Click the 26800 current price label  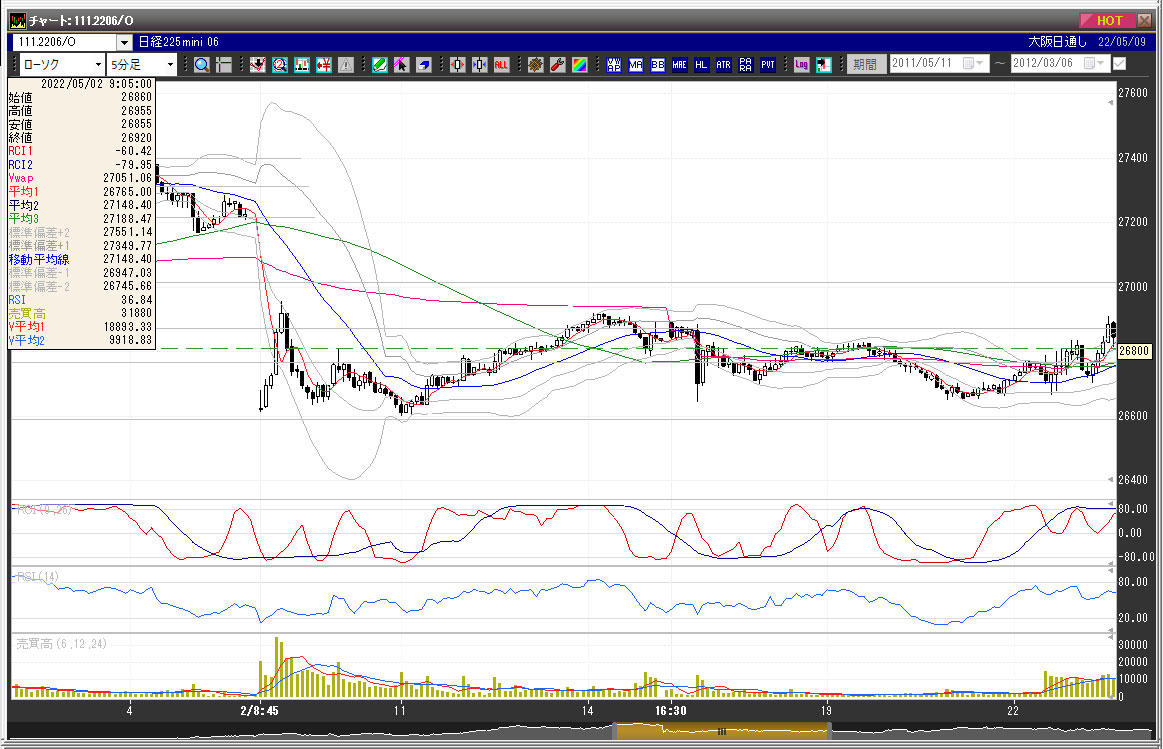coord(1133,351)
